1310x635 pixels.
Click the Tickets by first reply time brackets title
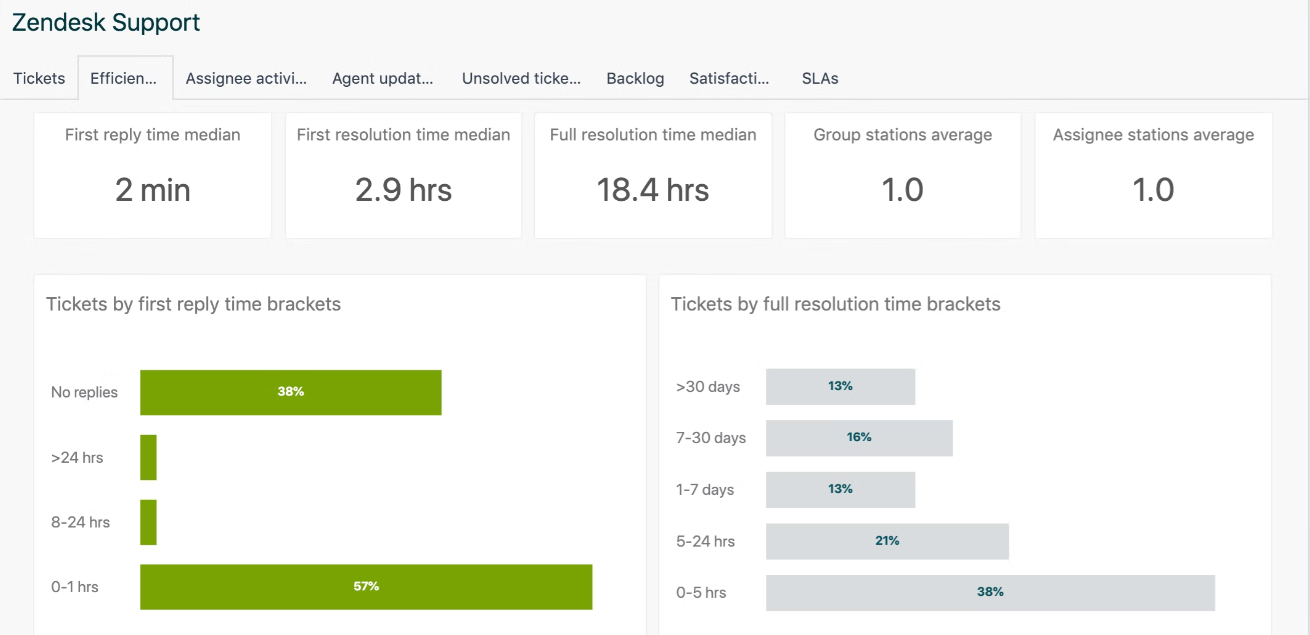pos(194,304)
